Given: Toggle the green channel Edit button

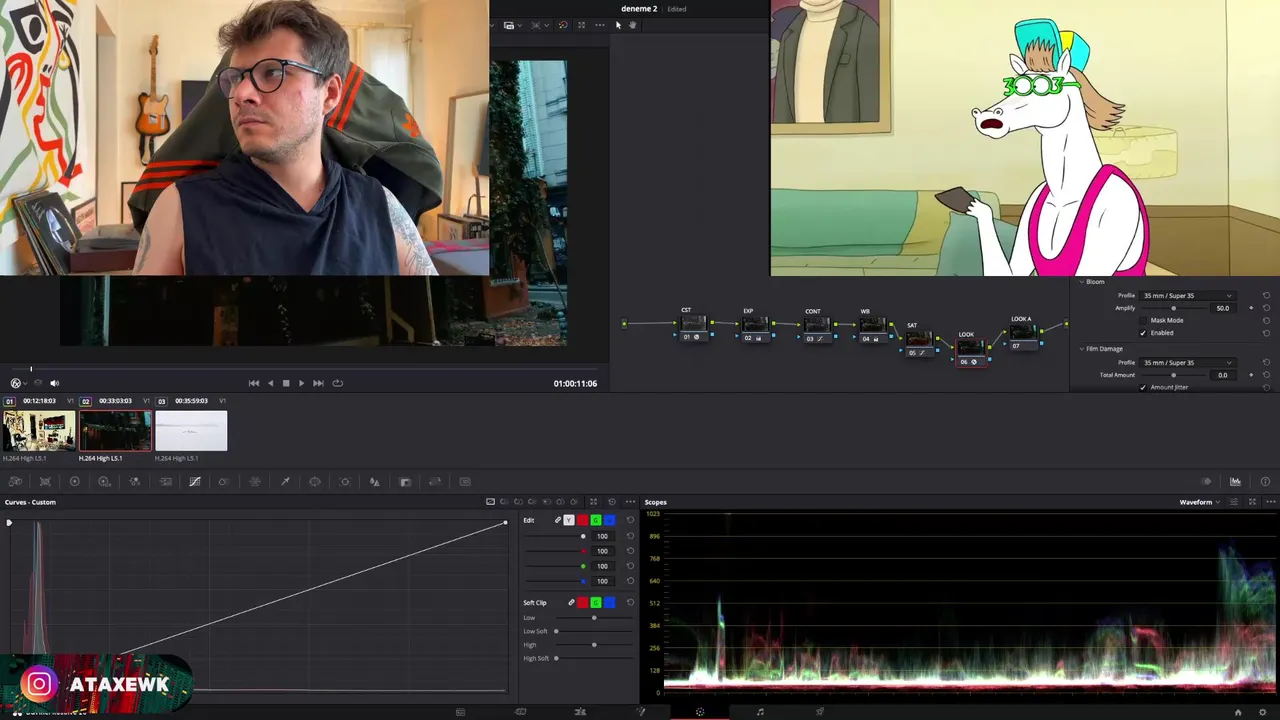Looking at the screenshot, I should pos(596,520).
